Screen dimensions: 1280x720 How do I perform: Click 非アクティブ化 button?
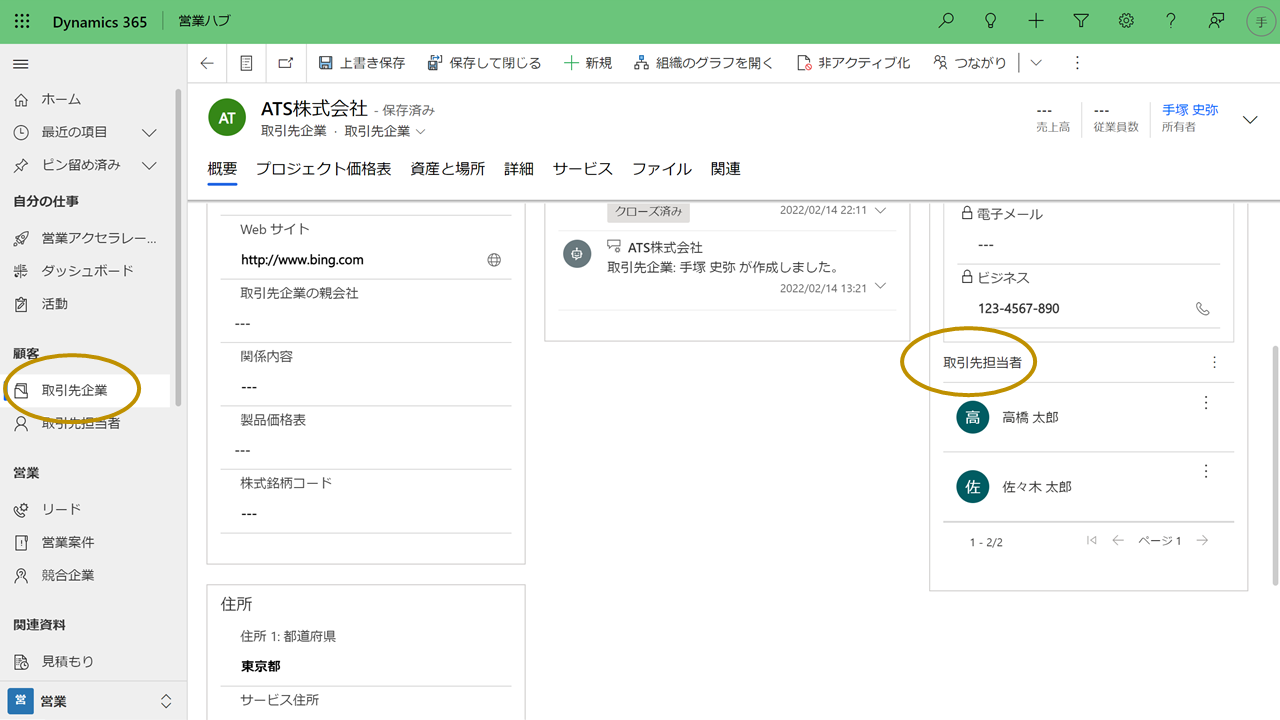tap(853, 63)
